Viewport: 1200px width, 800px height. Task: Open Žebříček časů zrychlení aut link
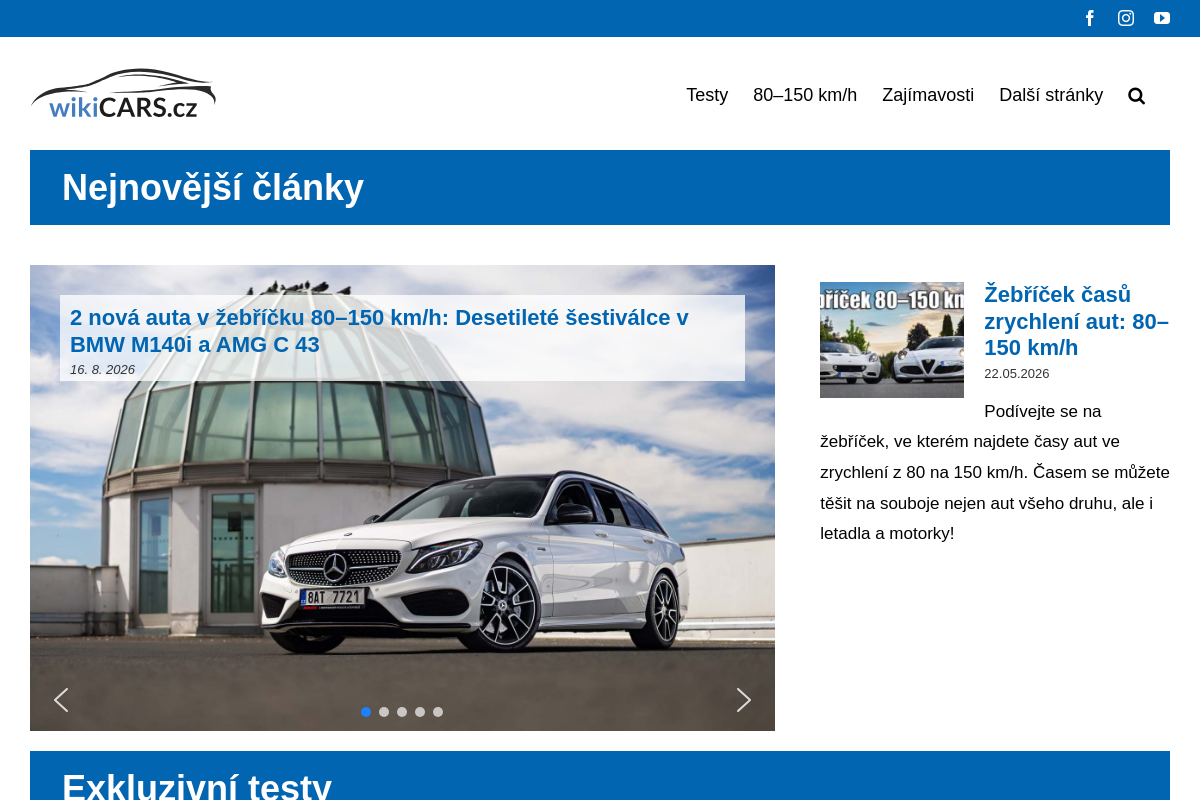1076,321
